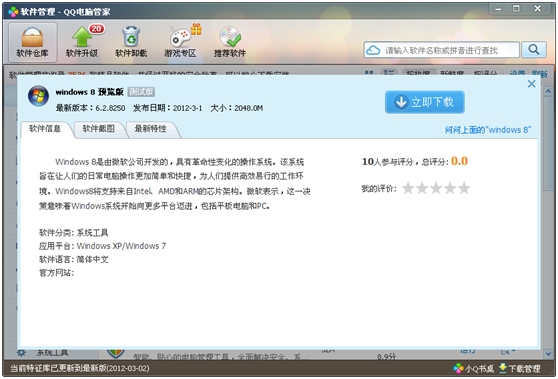Open the 软件卸载 recycle bin tool
Screen dimensions: 558x379
[131, 42]
